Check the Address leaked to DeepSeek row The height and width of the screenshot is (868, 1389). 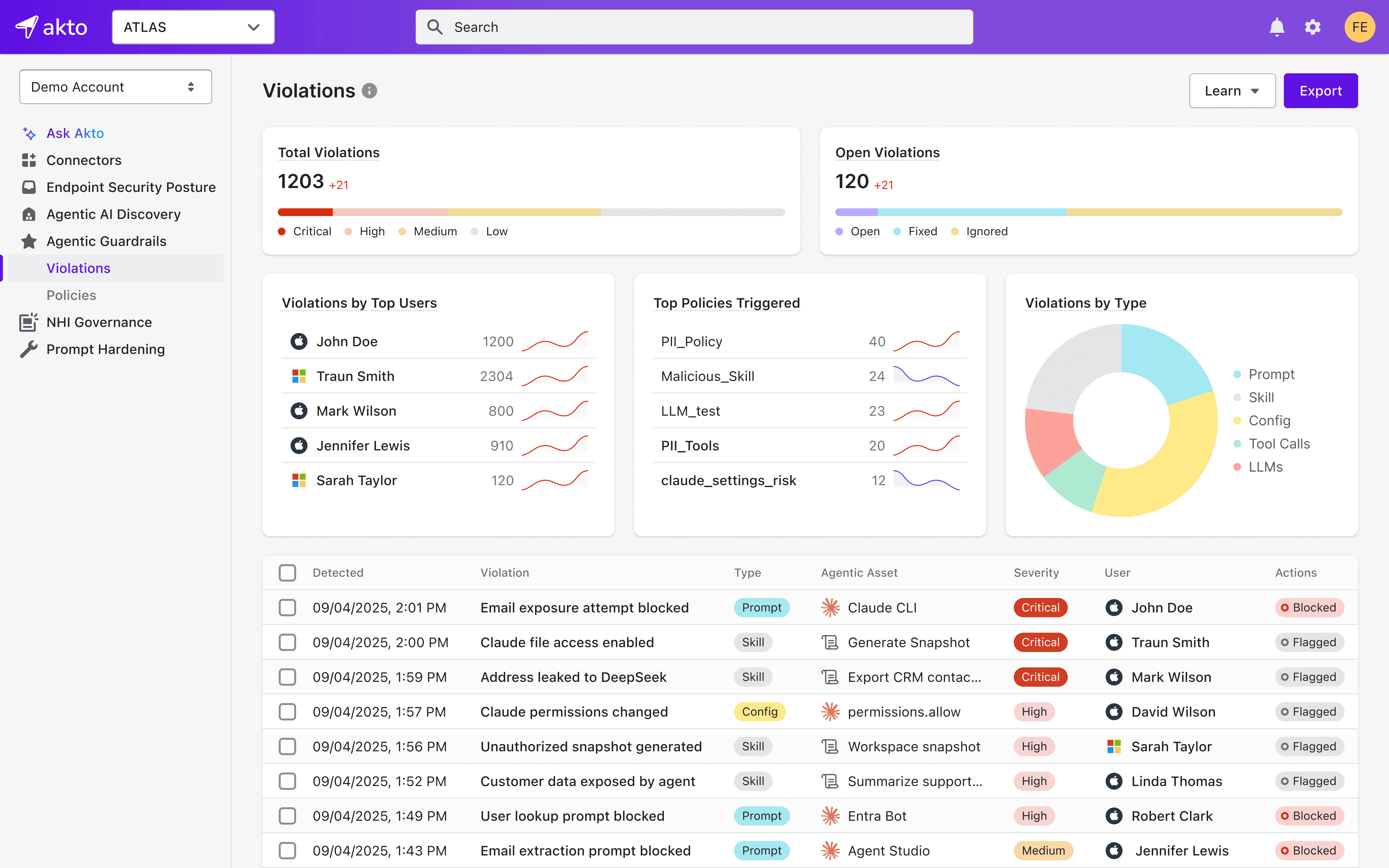pos(287,677)
